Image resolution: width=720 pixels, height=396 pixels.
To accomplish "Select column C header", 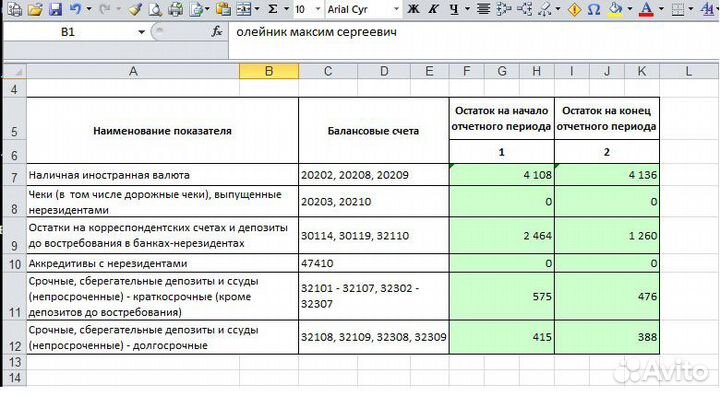I will click(328, 72).
